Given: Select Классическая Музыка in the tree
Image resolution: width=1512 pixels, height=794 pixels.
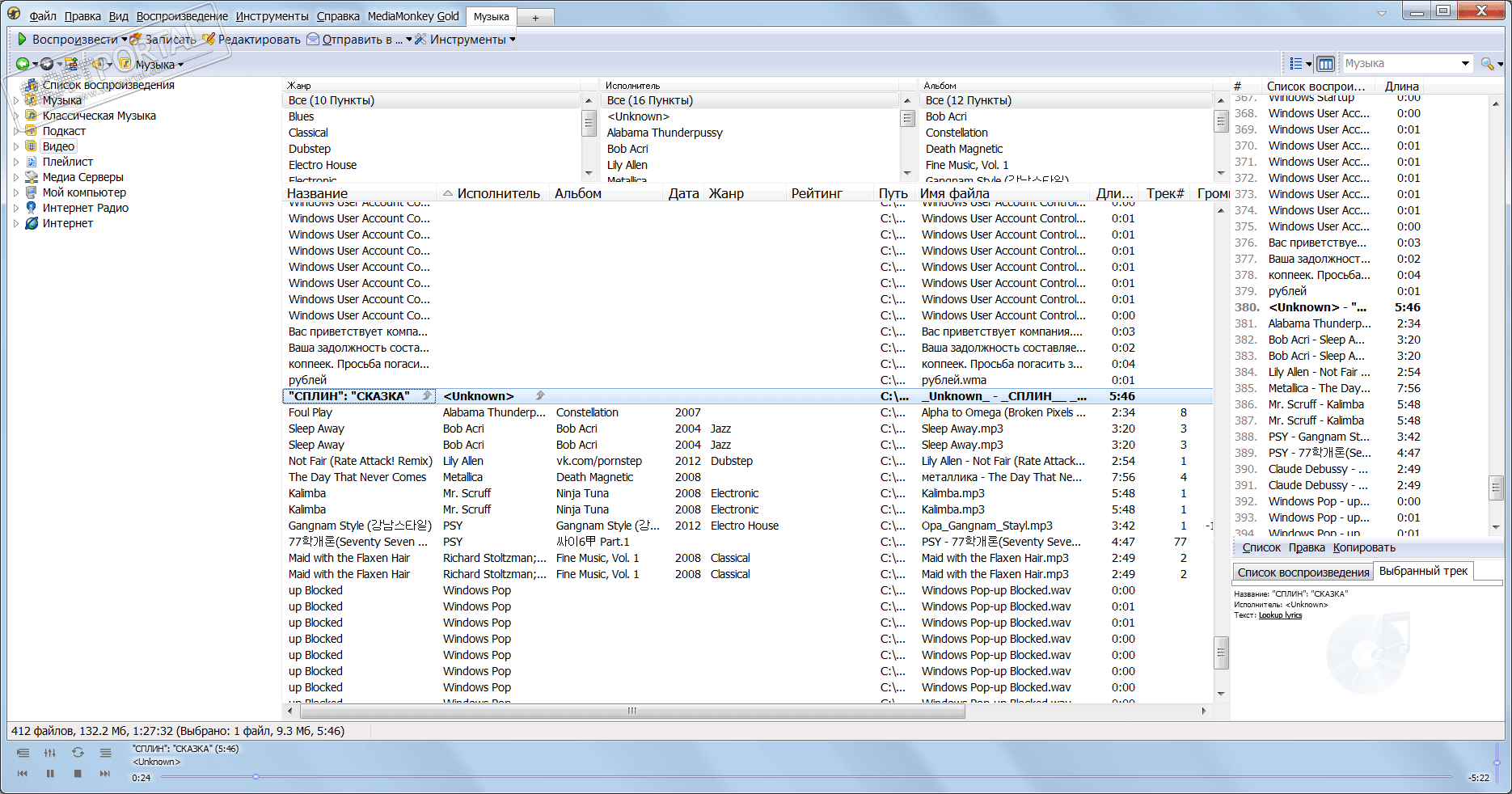Looking at the screenshot, I should point(99,116).
